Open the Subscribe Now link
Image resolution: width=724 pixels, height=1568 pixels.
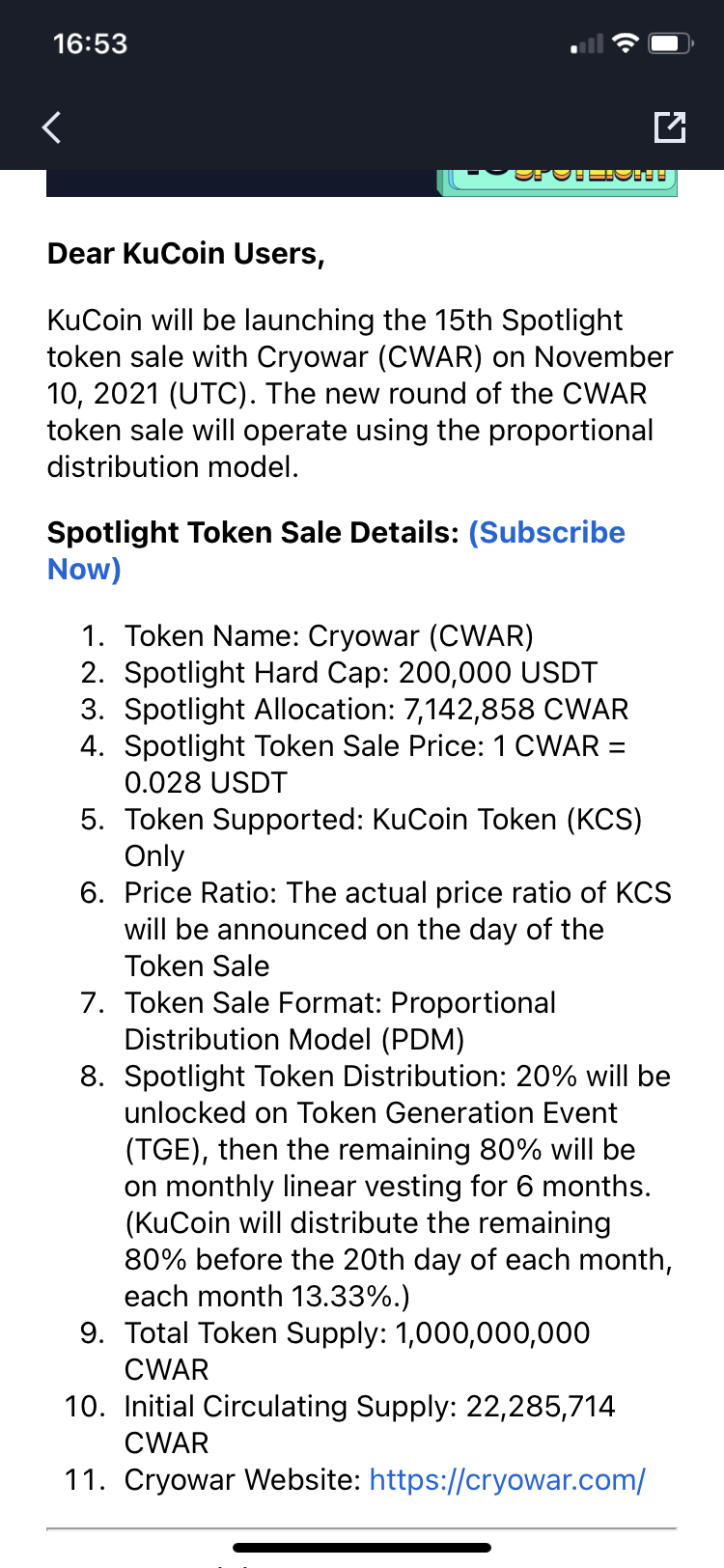[x=546, y=533]
